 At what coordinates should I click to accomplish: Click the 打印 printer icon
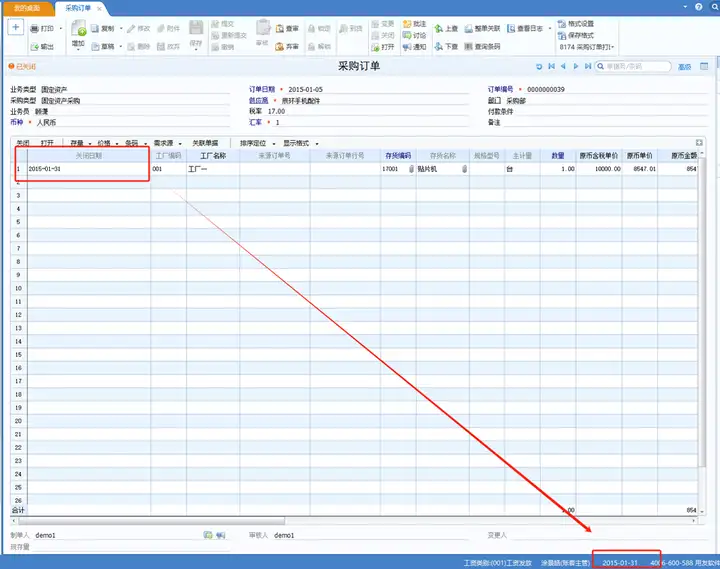[34, 28]
